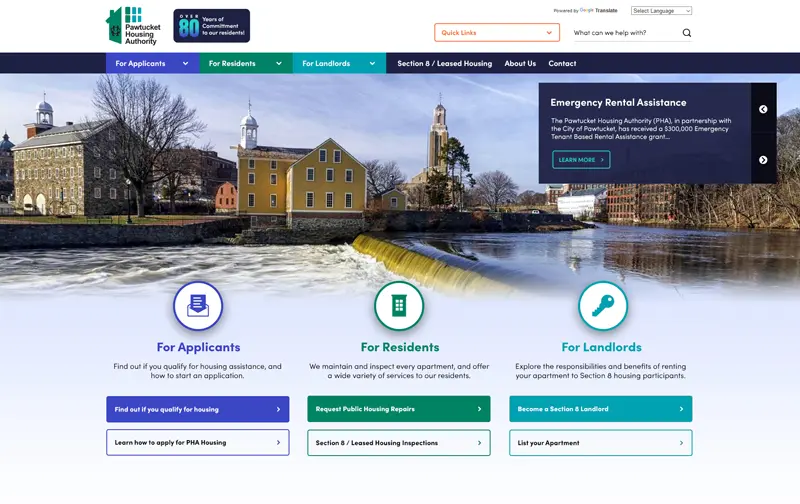Image resolution: width=800 pixels, height=504 pixels.
Task: Expand the For Applicants nav chevron
Action: pos(185,63)
